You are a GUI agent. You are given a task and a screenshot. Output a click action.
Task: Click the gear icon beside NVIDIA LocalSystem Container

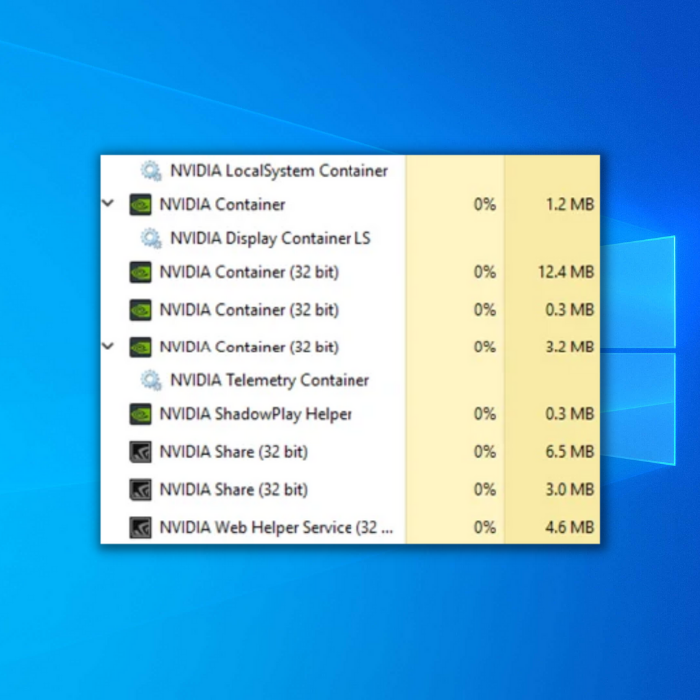[x=151, y=171]
